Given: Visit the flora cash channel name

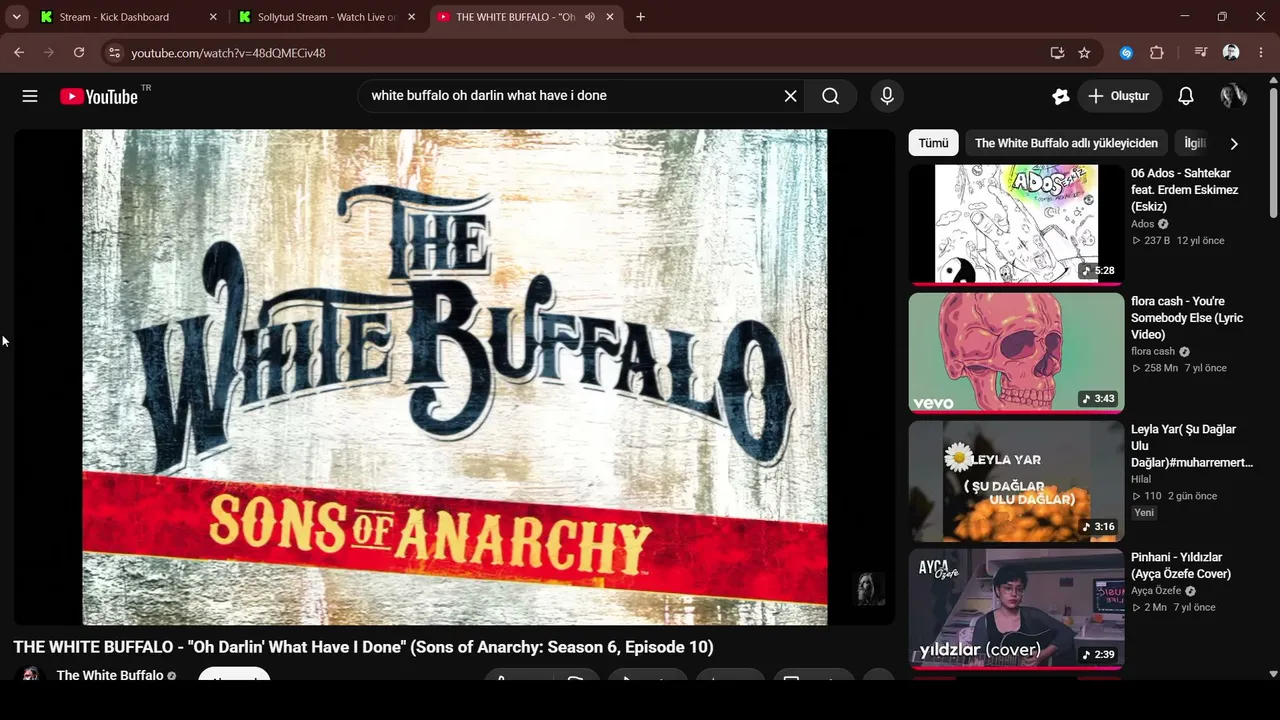Looking at the screenshot, I should click(x=1153, y=352).
